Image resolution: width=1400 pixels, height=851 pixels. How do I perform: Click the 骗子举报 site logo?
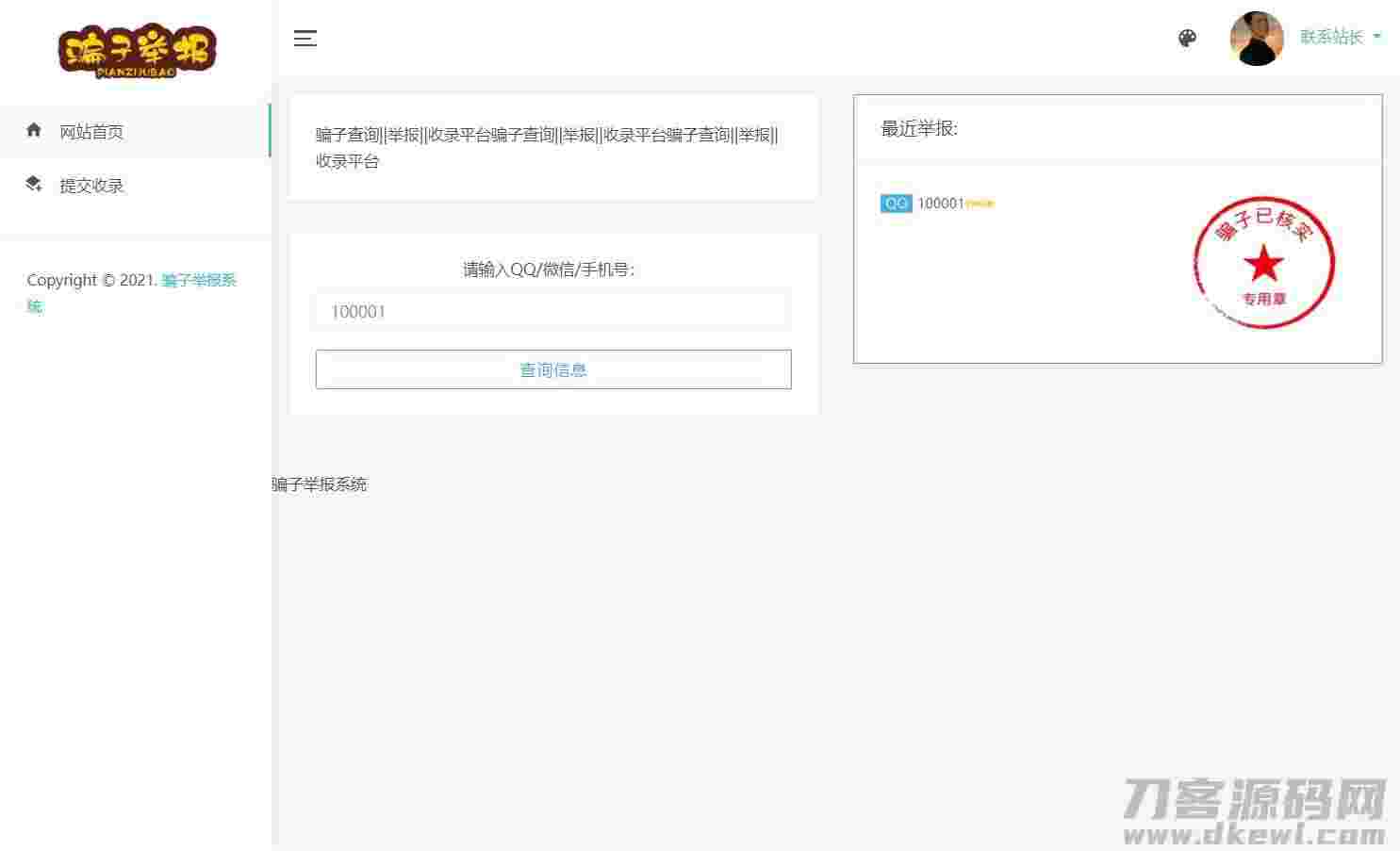pyautogui.click(x=137, y=51)
